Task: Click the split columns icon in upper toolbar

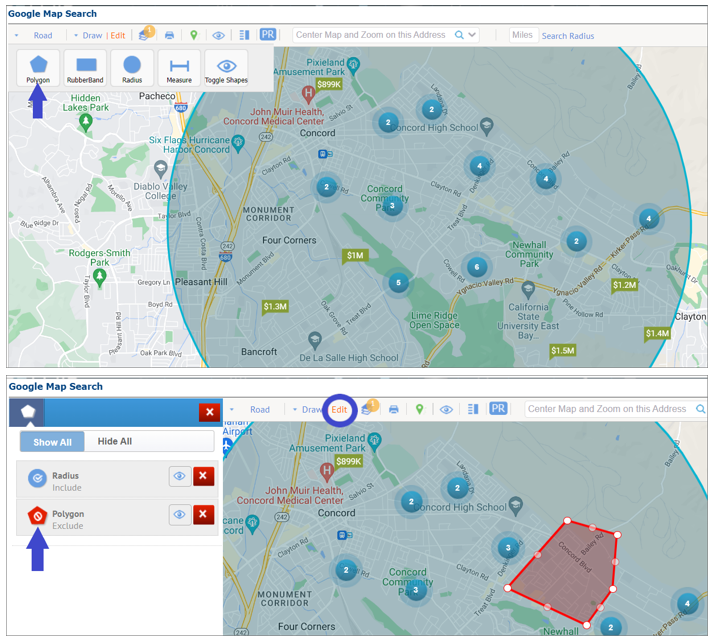Action: (244, 35)
